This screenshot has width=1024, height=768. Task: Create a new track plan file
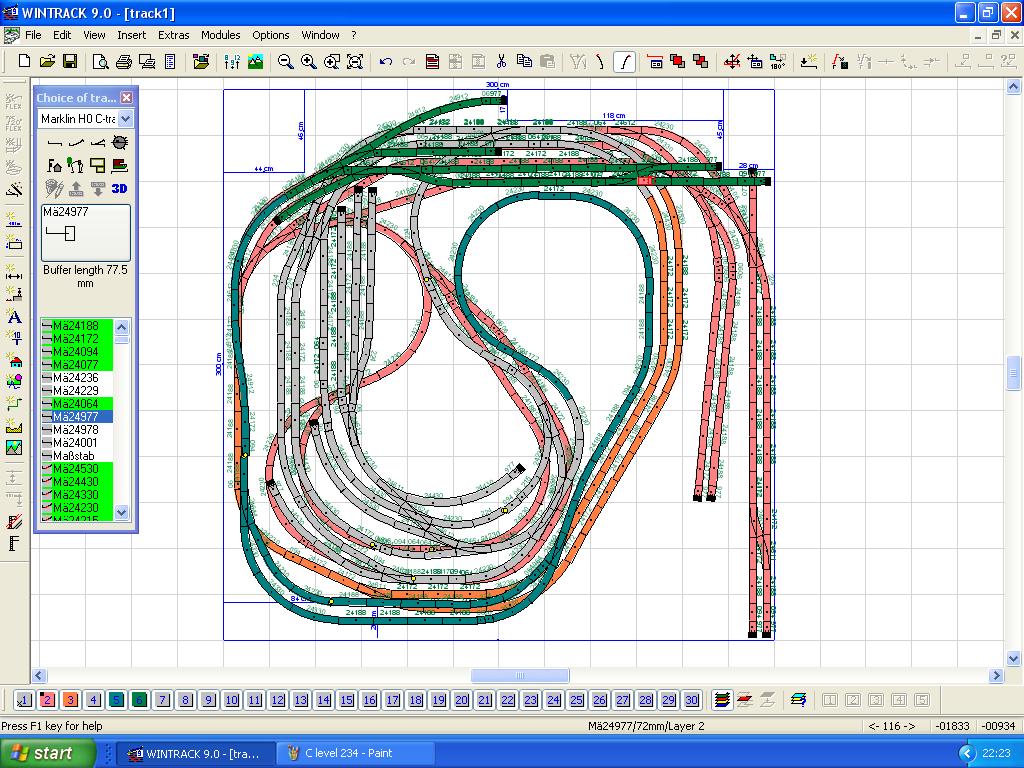(24, 61)
